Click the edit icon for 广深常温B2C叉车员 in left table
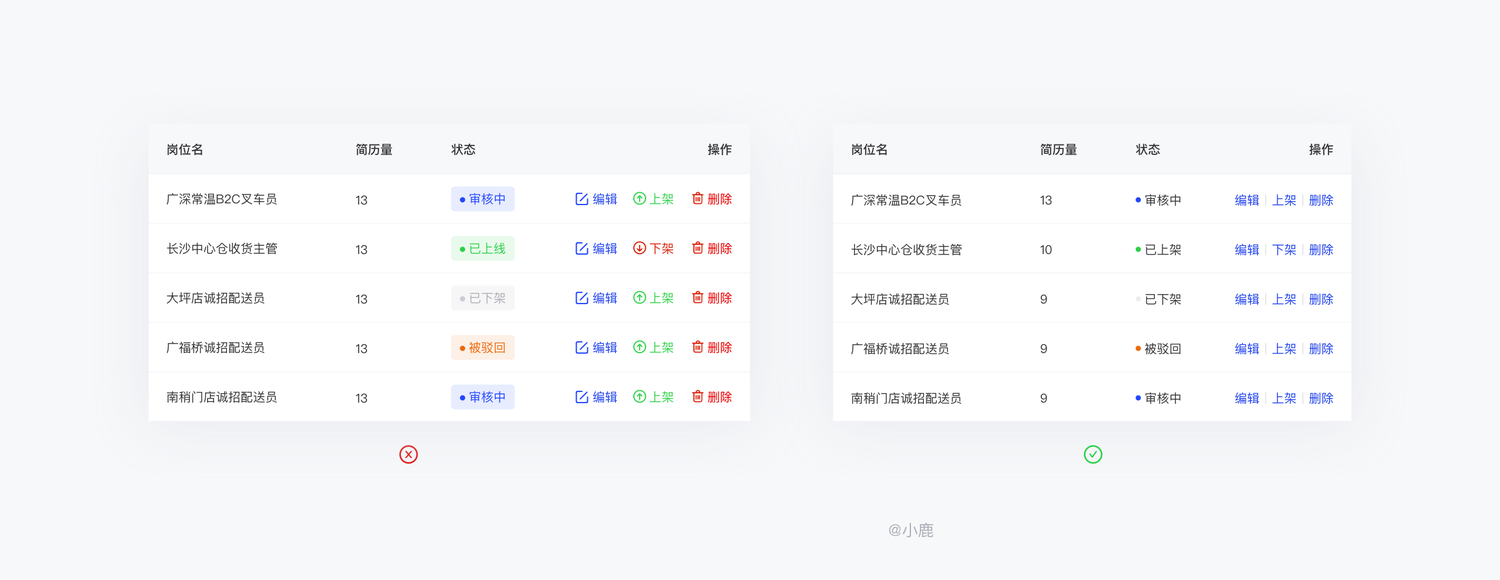This screenshot has height=580, width=1500. (582, 199)
